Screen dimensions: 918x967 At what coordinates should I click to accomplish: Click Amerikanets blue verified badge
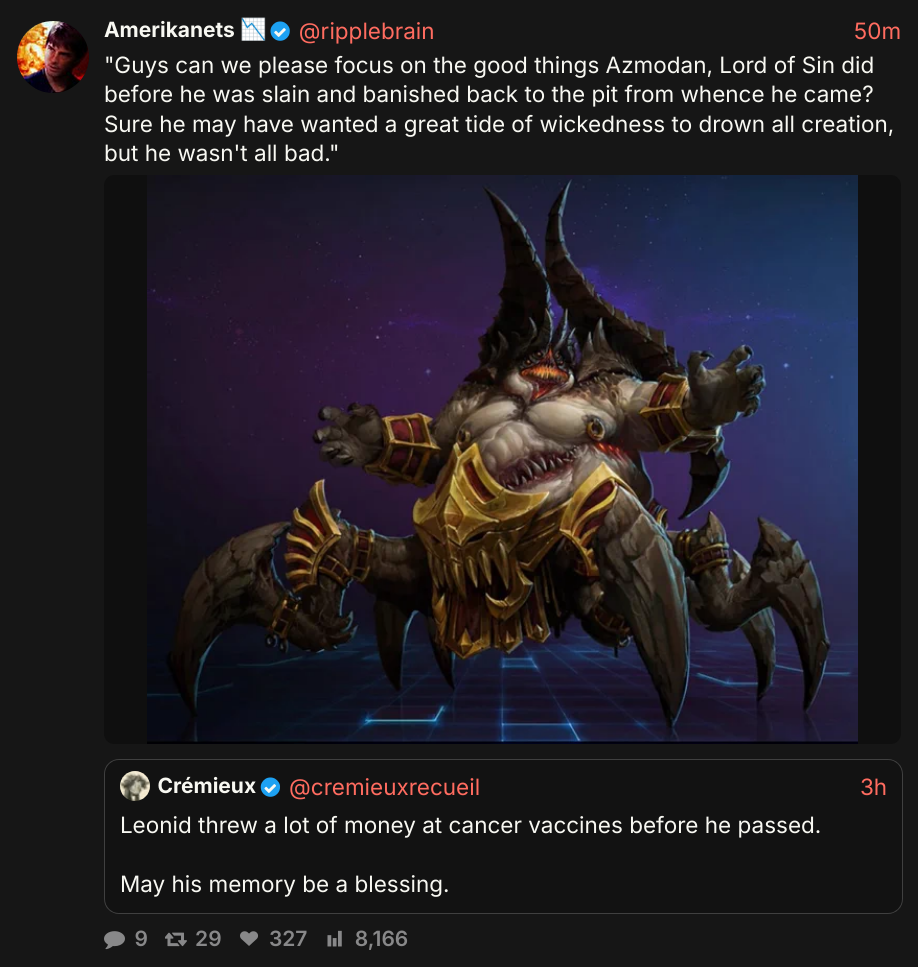point(281,31)
